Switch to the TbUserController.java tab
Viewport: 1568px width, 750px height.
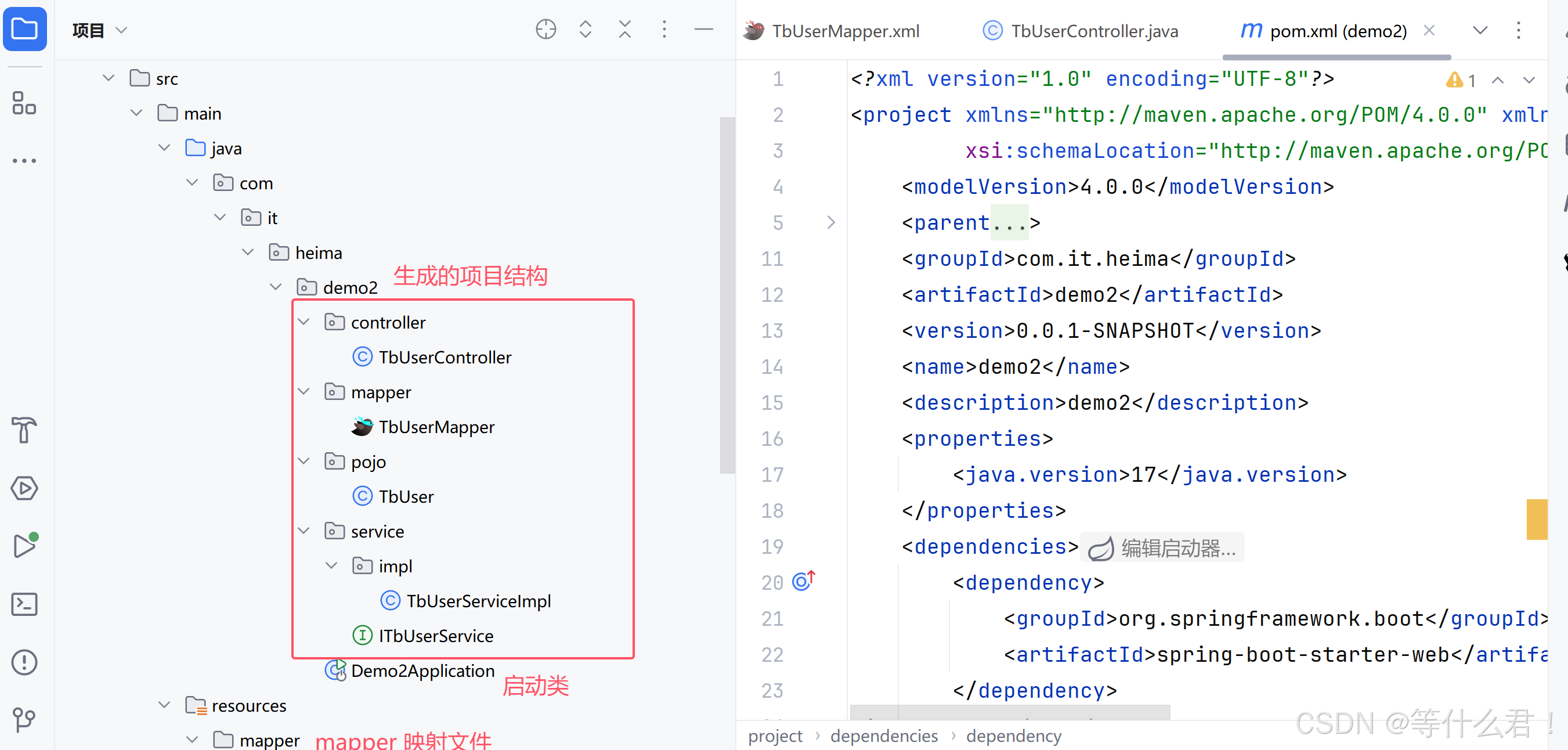(1094, 31)
